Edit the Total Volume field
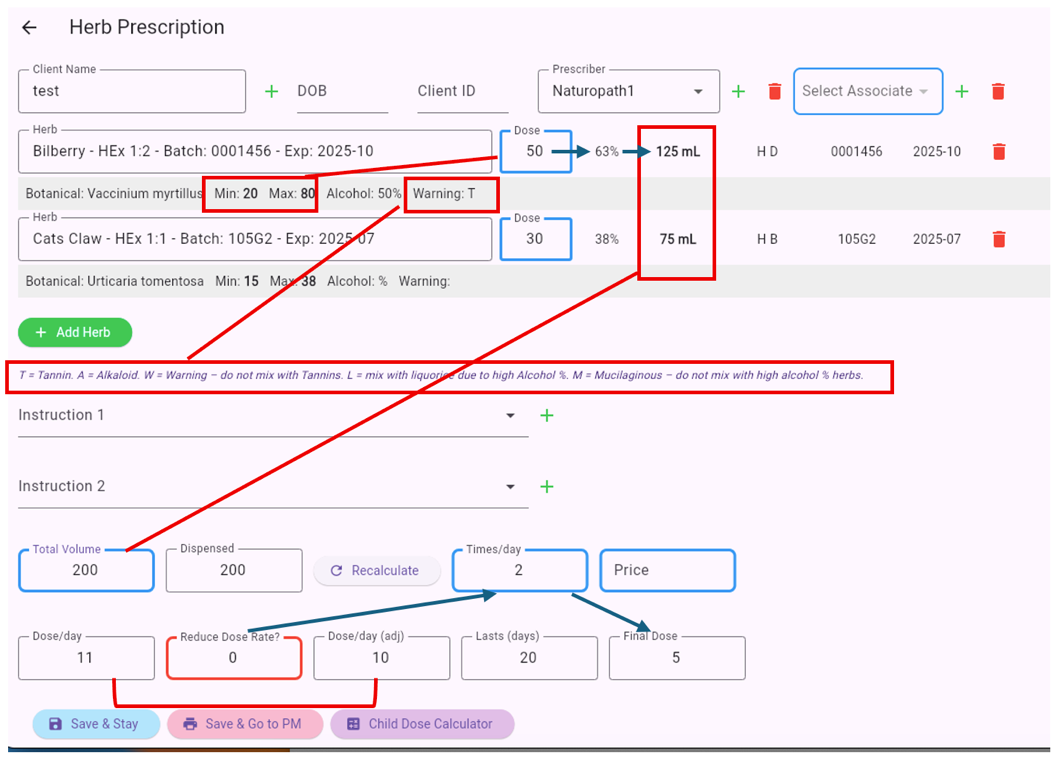 tap(86, 570)
